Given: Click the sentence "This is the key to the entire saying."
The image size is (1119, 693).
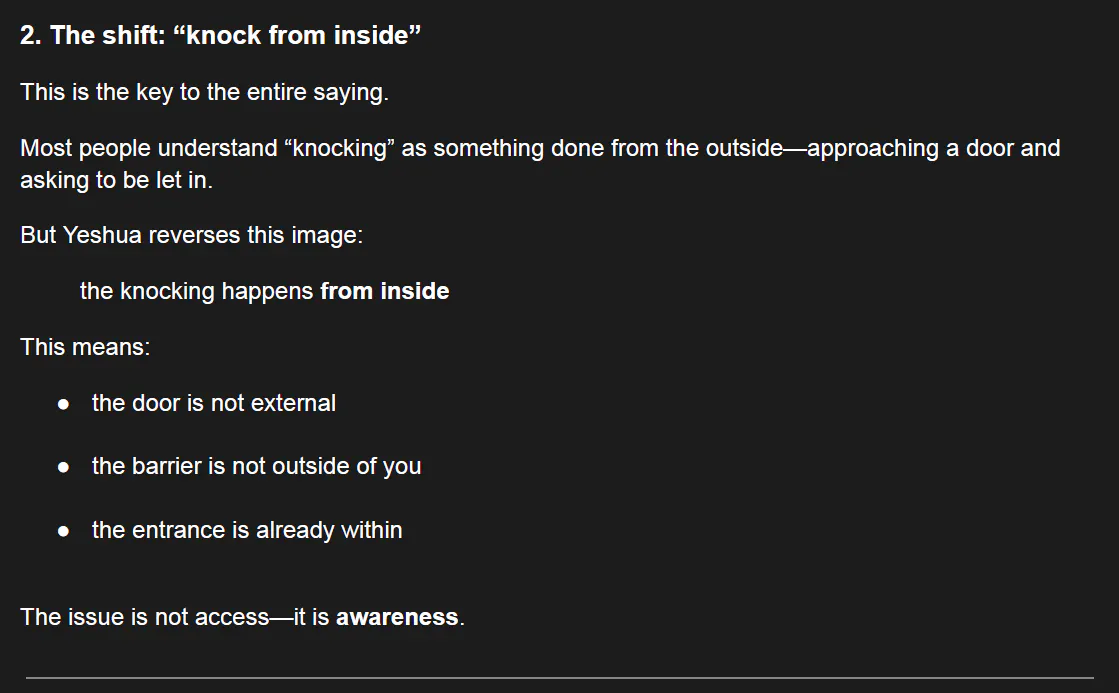Looking at the screenshot, I should tap(204, 92).
